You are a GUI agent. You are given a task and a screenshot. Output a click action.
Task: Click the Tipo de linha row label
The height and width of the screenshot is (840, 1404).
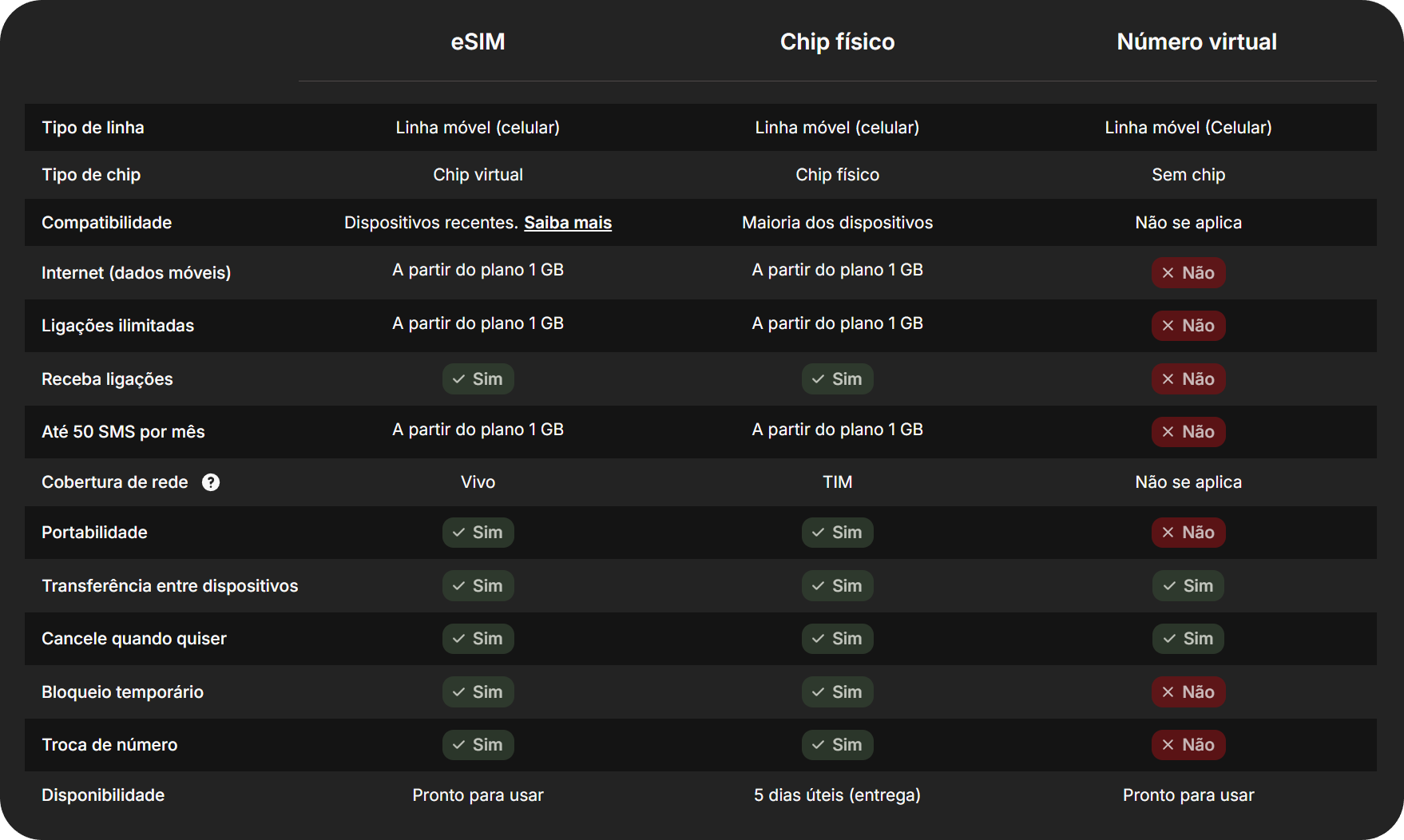93,128
